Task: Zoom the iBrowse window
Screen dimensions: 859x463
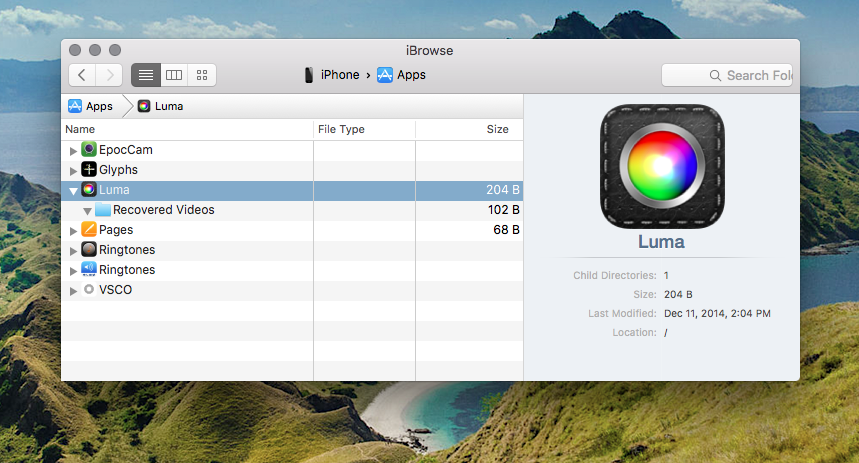Action: (114, 50)
